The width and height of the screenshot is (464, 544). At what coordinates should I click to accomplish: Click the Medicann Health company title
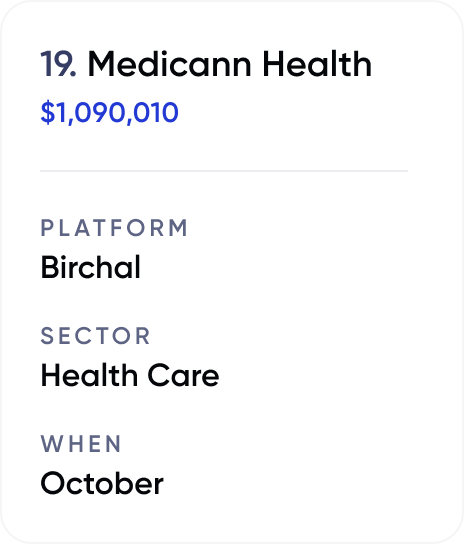click(229, 64)
